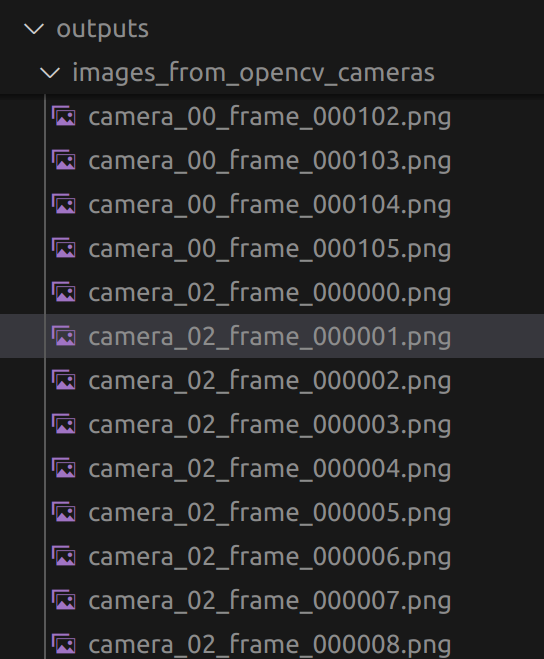Click image icon of camera_00_frame_000103.png

click(x=64, y=161)
